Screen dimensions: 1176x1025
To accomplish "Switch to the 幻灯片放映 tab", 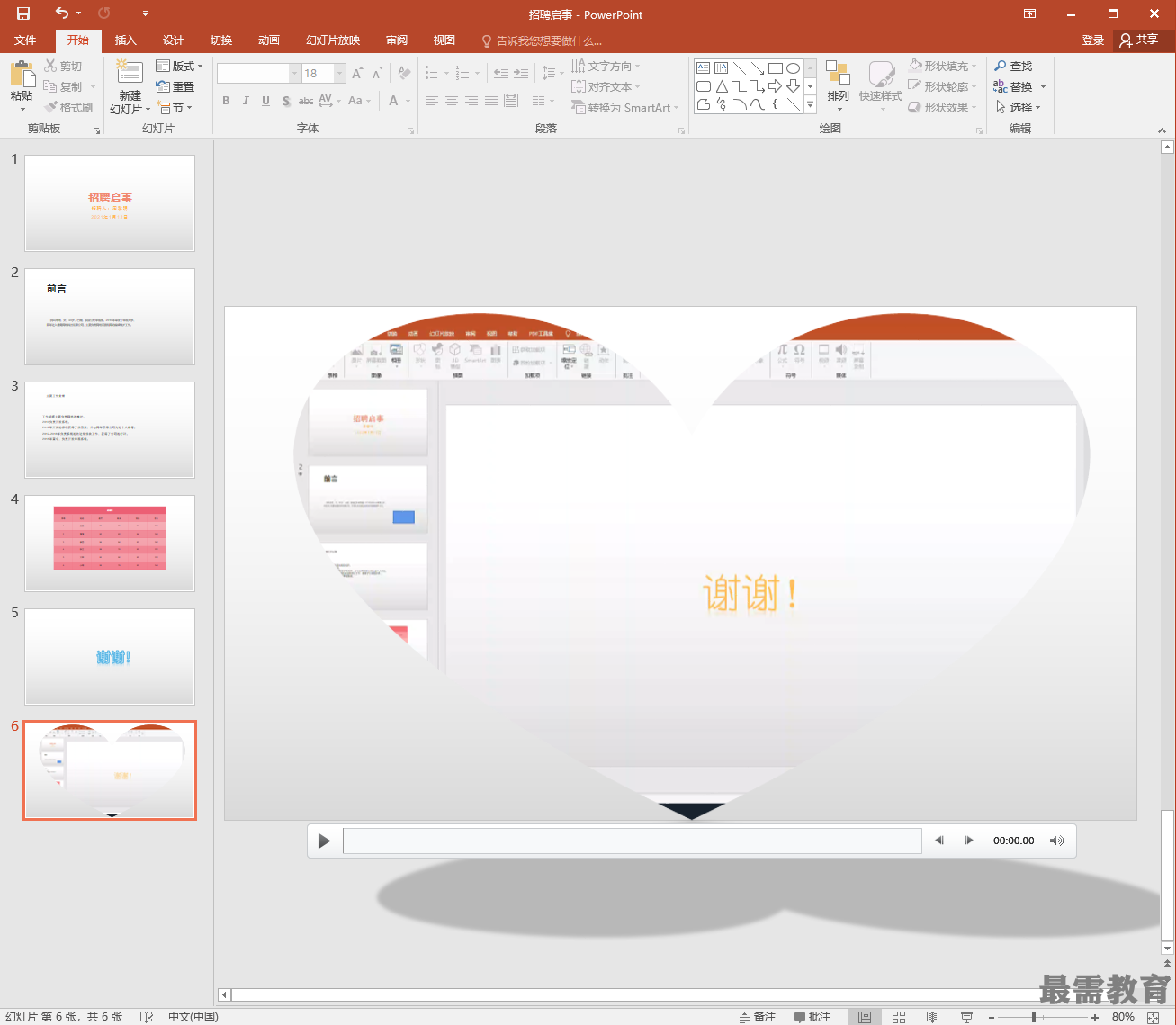I will tap(333, 40).
